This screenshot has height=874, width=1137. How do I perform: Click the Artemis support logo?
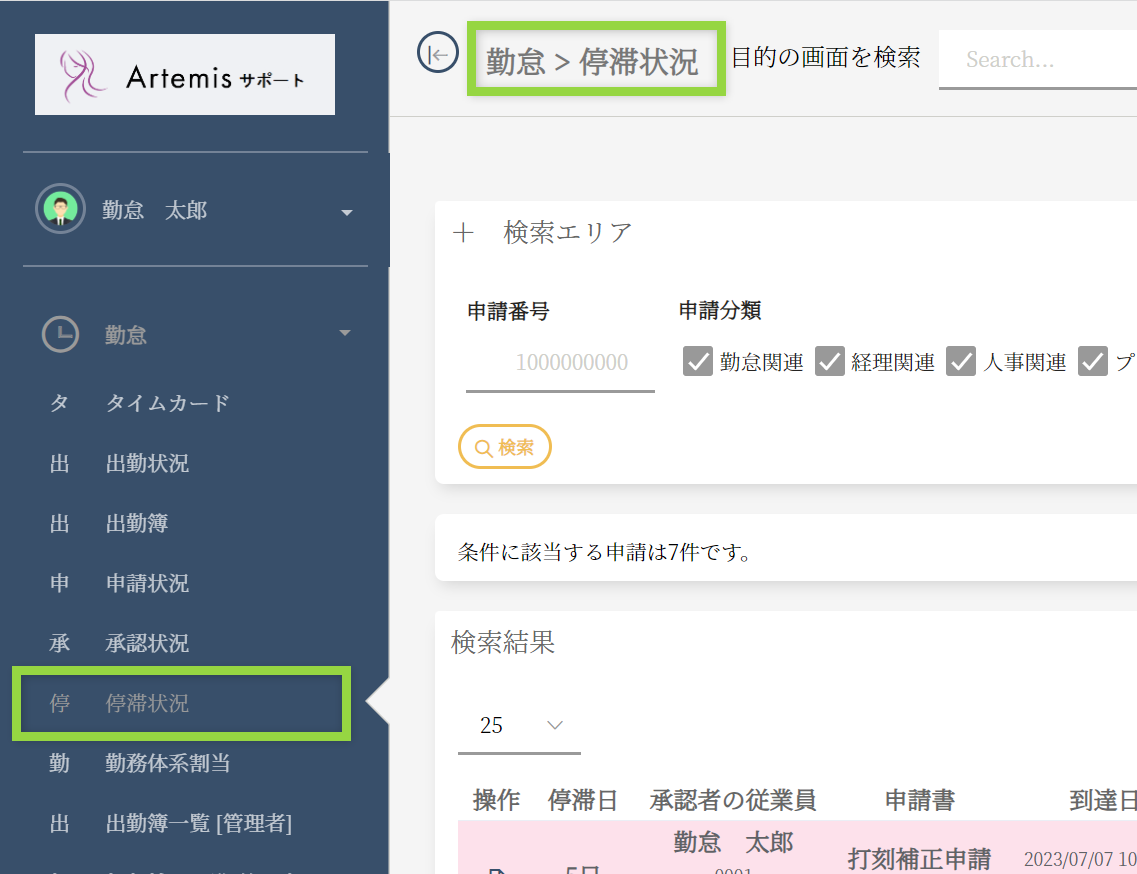(185, 75)
